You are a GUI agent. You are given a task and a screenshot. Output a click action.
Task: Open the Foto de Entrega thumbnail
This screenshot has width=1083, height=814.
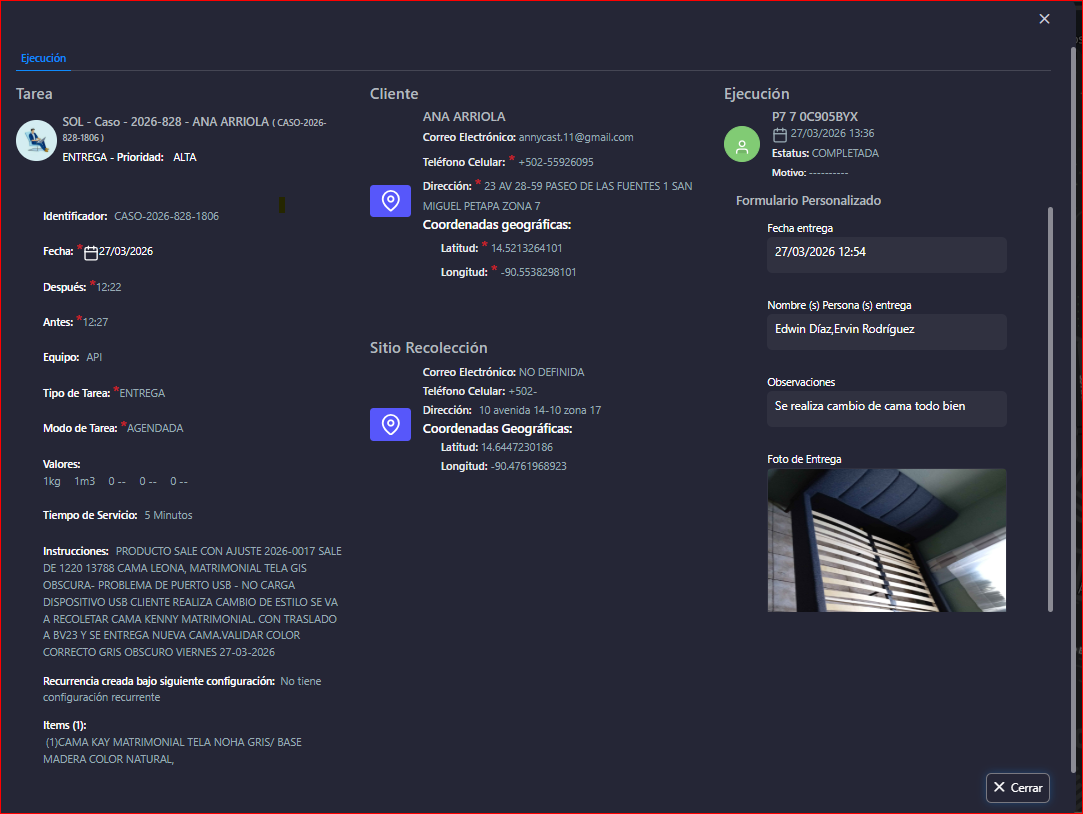[886, 540]
